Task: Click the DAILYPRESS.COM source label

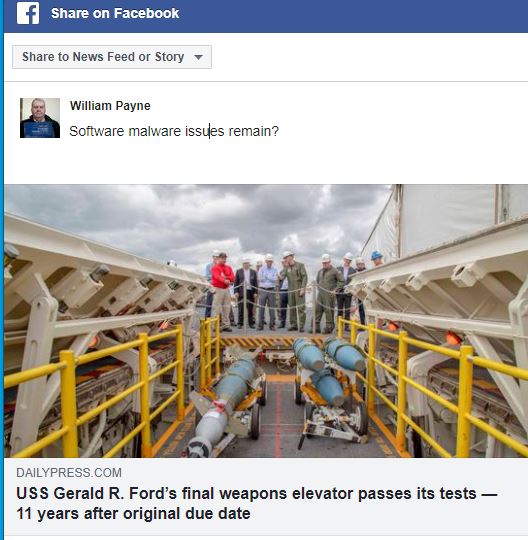Action: (69, 472)
